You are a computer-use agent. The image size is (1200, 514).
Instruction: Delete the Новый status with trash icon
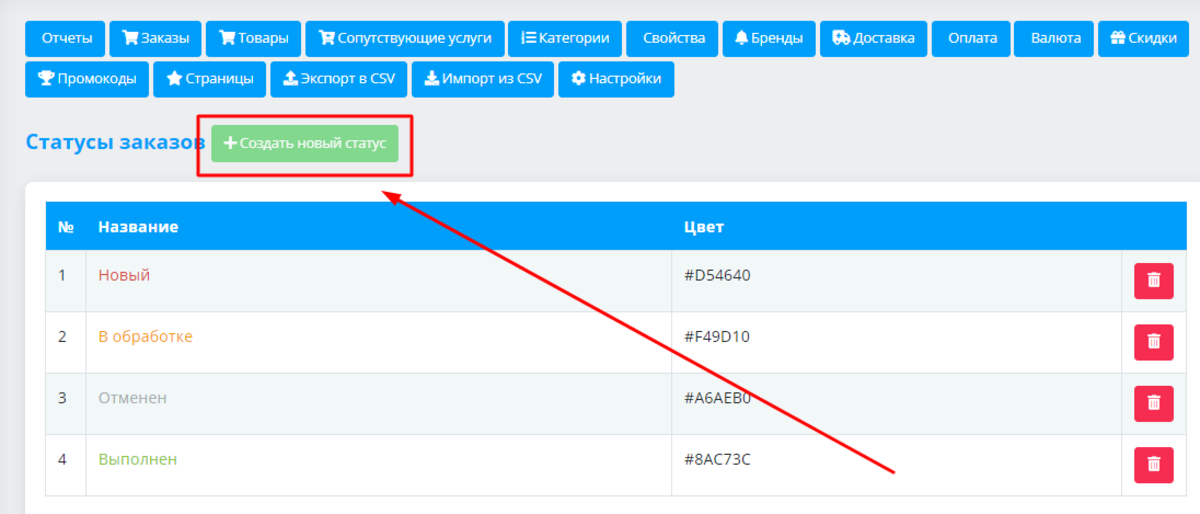(1153, 281)
